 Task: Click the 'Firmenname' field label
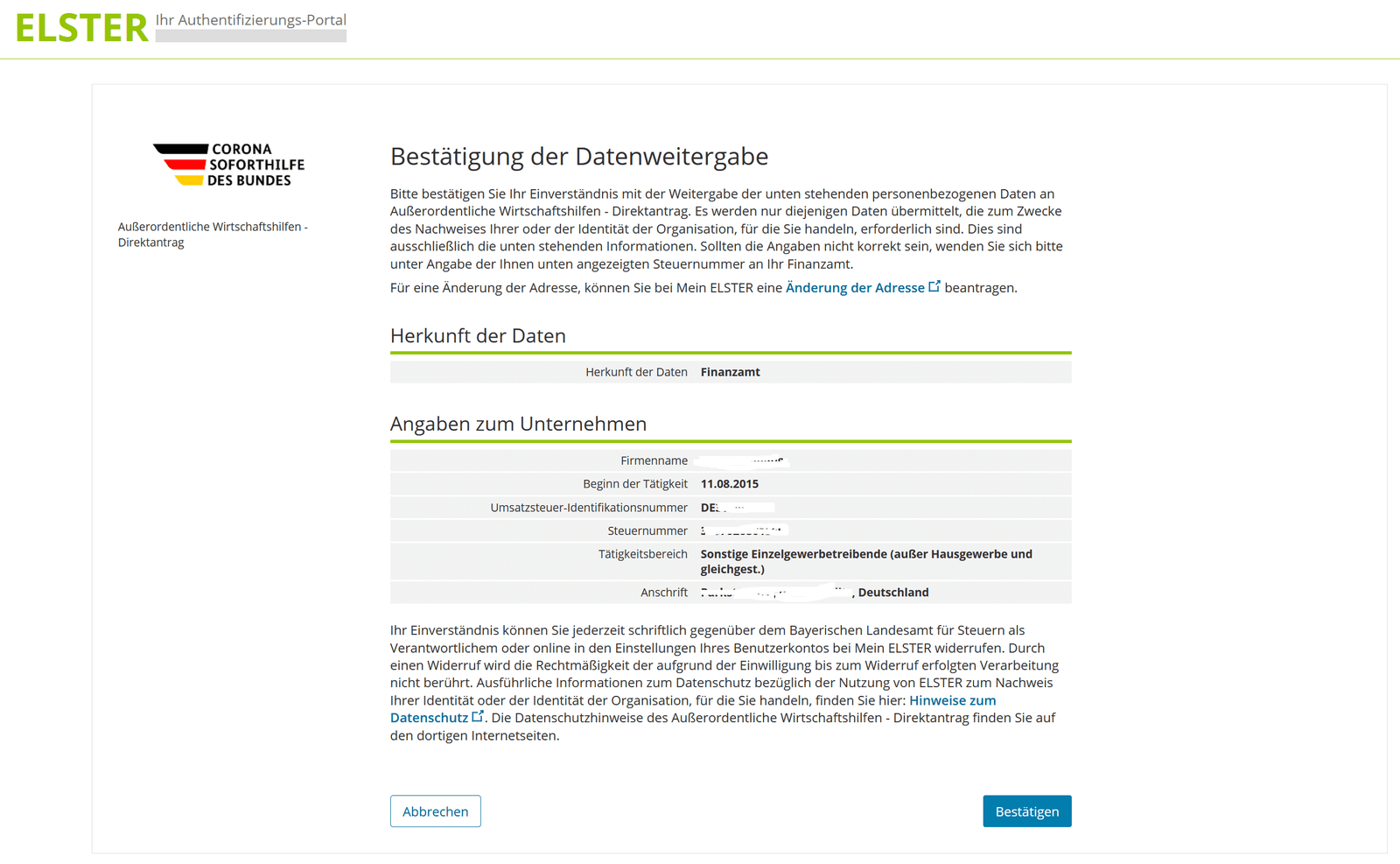[654, 460]
